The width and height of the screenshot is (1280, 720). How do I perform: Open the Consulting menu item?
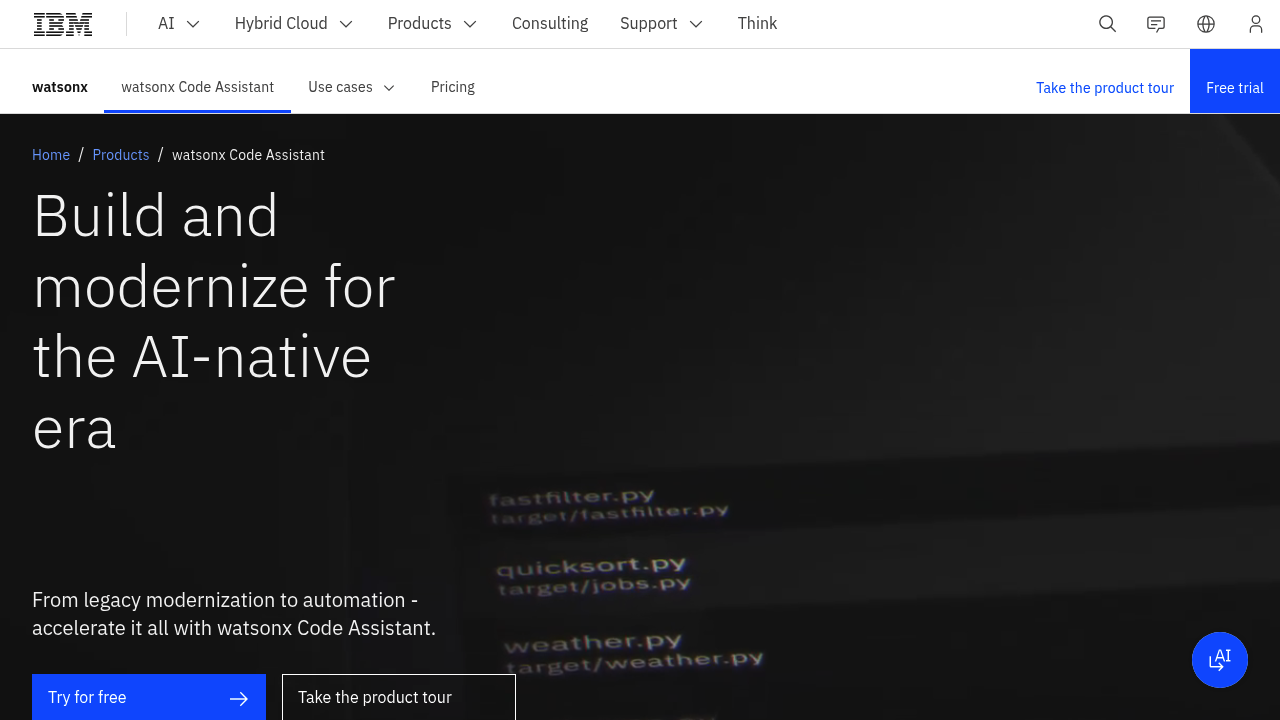tap(550, 23)
